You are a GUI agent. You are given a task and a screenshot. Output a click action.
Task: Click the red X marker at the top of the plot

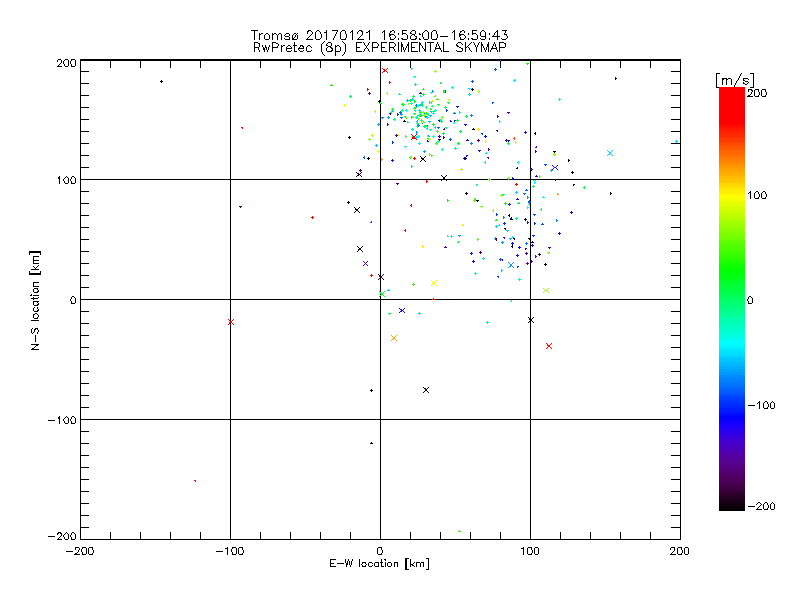point(385,70)
